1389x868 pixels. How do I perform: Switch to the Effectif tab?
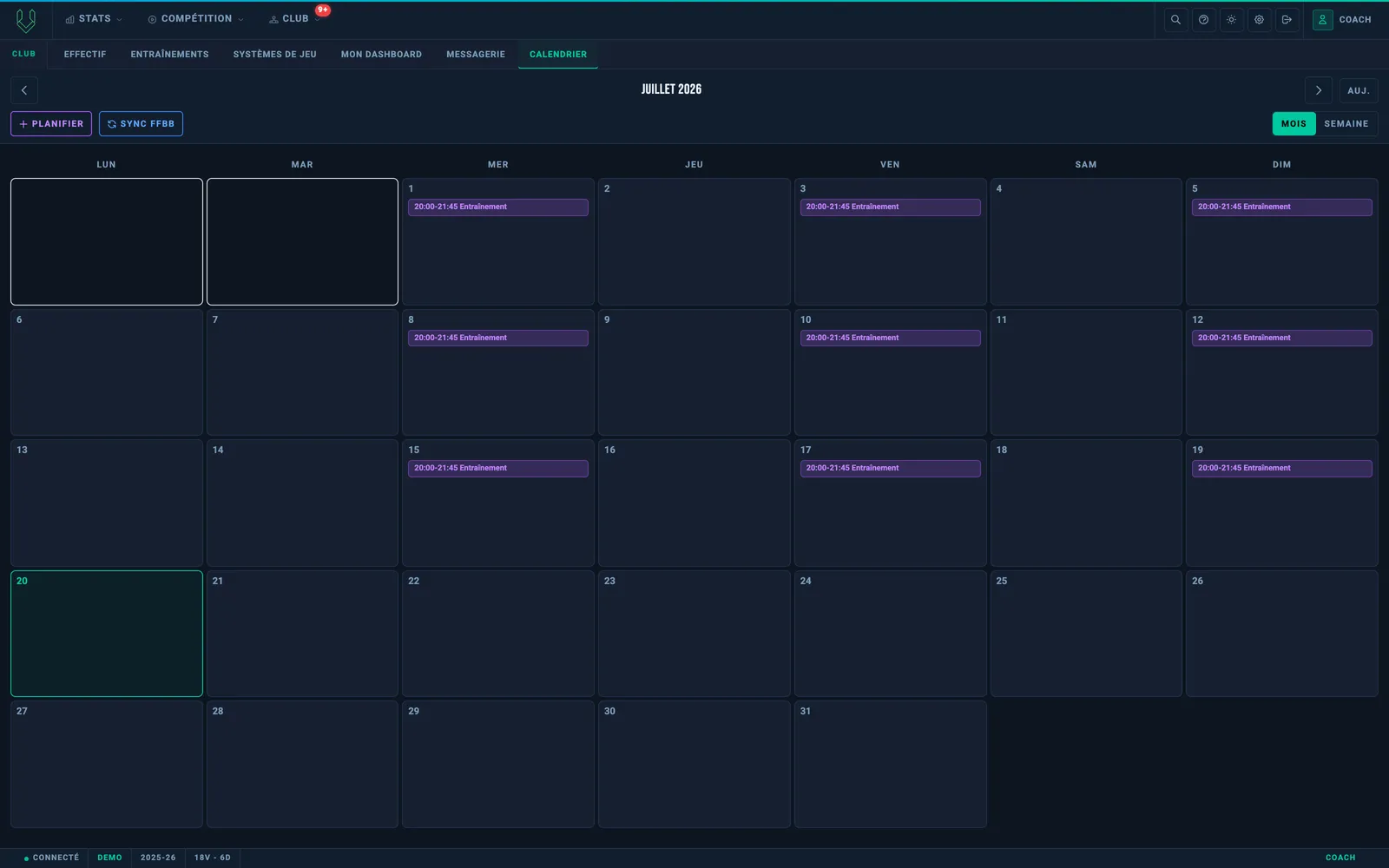[85, 55]
